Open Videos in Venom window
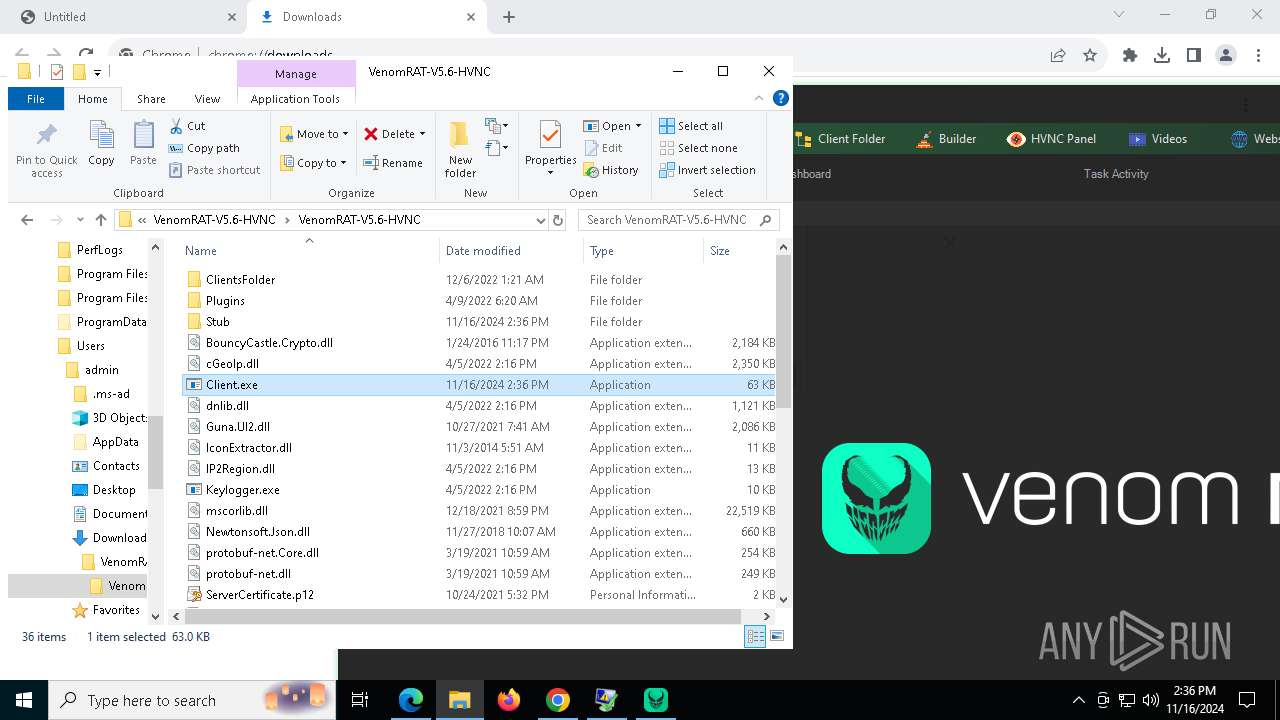 coord(1158,139)
